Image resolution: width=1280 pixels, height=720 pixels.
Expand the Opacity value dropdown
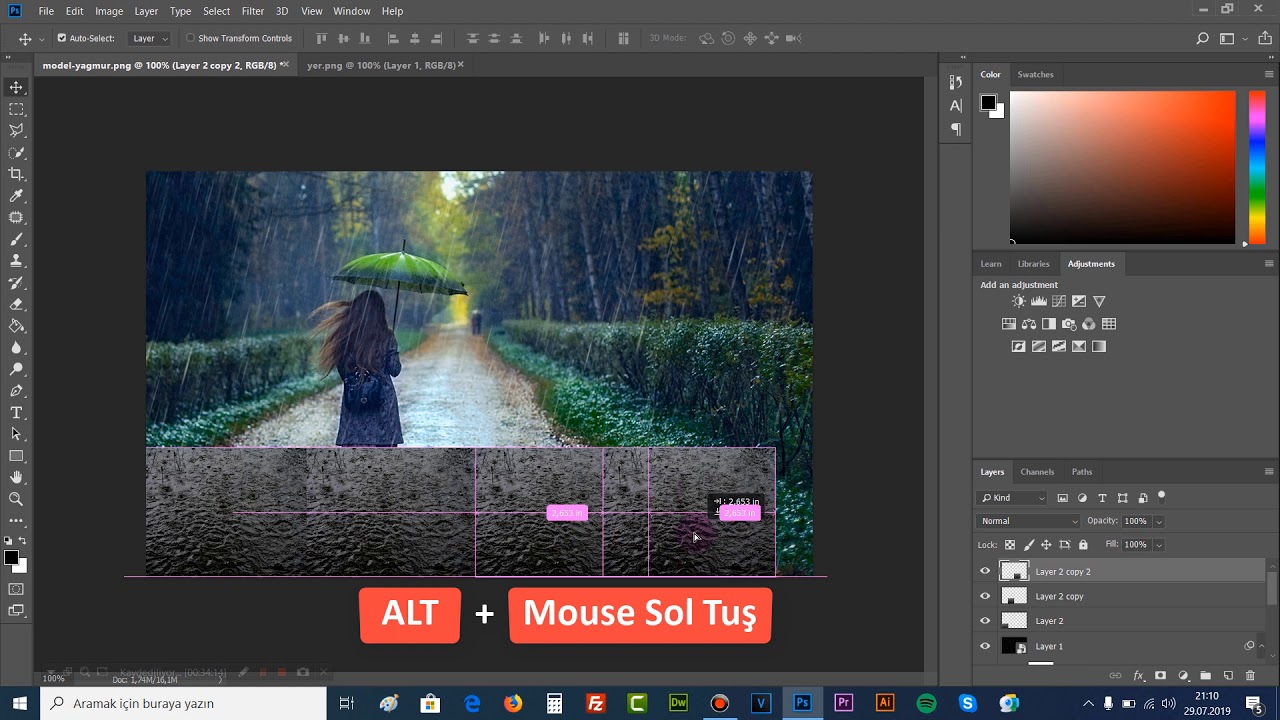tap(1159, 521)
